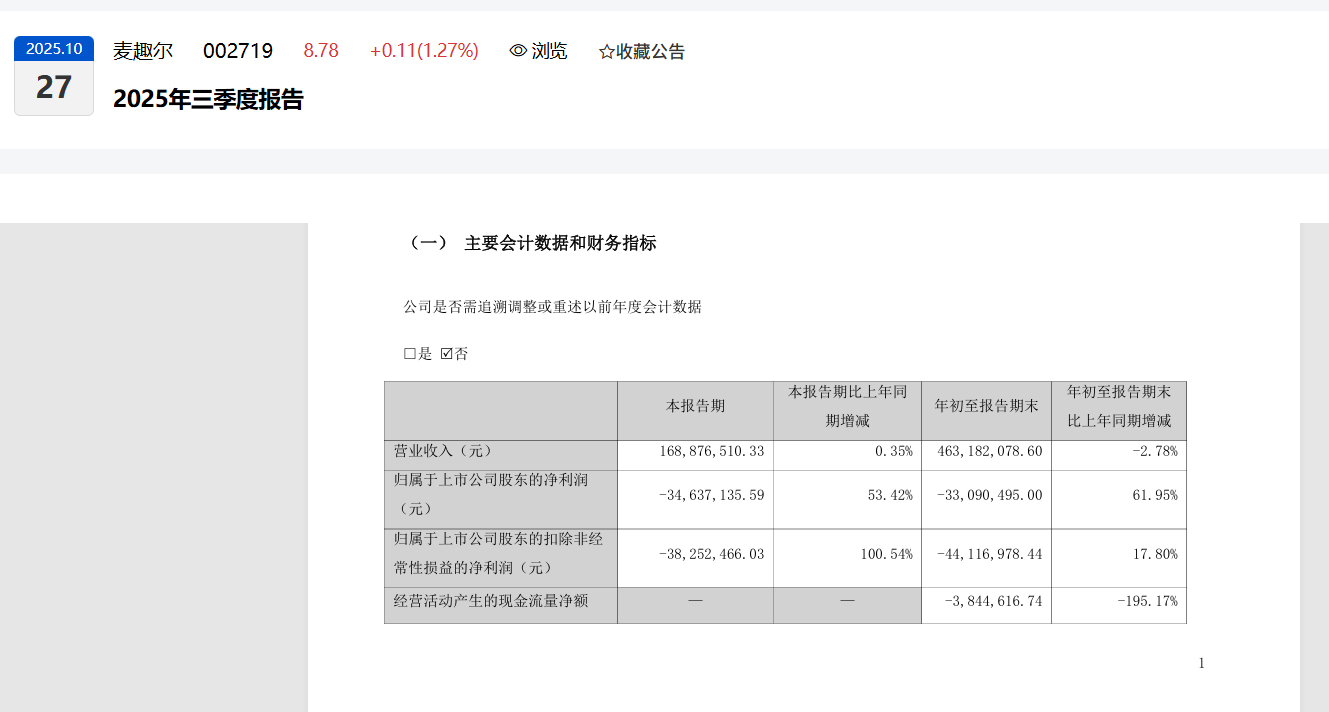1329x712 pixels.
Task: Click the price change +0.11(1.27%)
Action: pyautogui.click(x=424, y=51)
